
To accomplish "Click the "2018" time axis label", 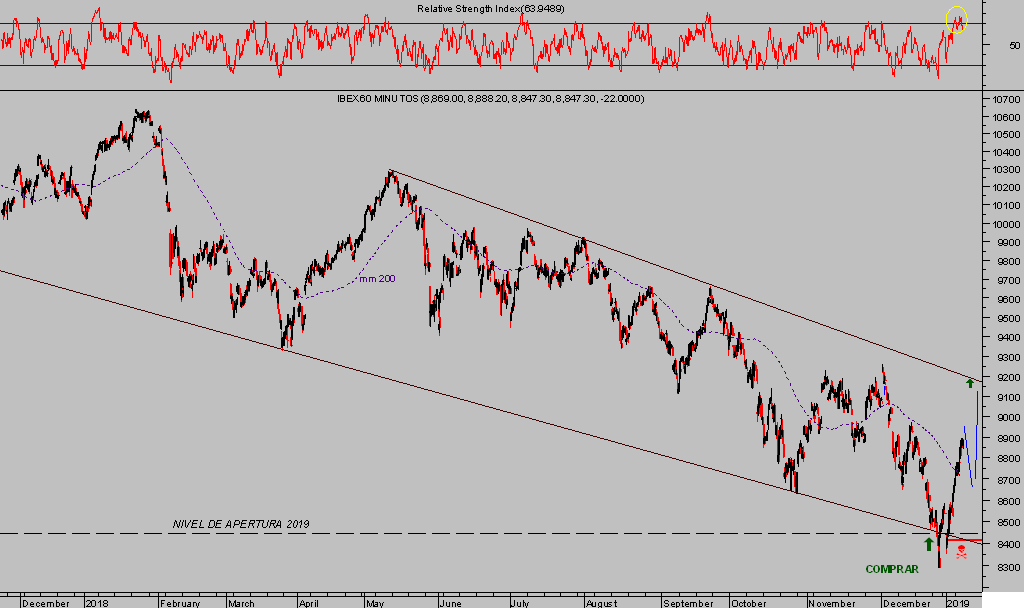I will pos(97,603).
